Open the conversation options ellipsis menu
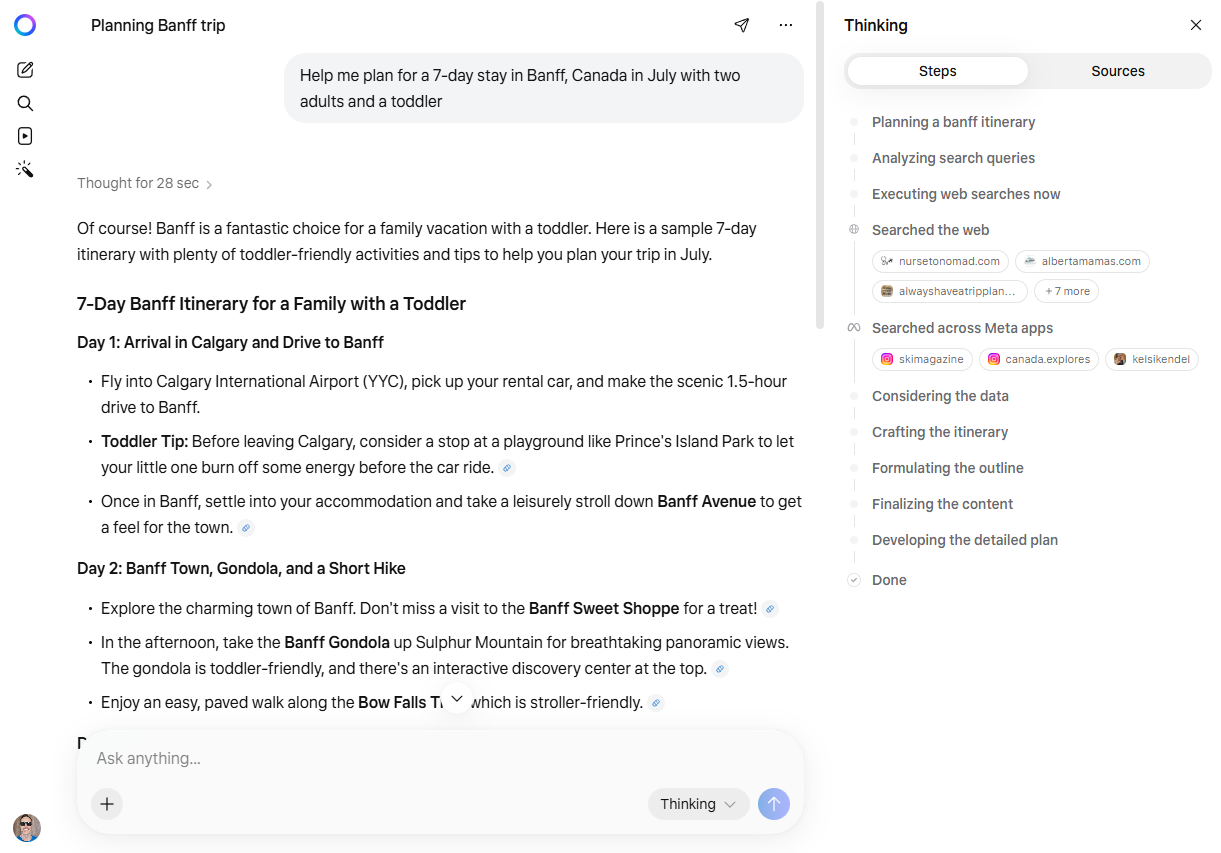Image resolution: width=1221 pixels, height=853 pixels. click(x=786, y=25)
